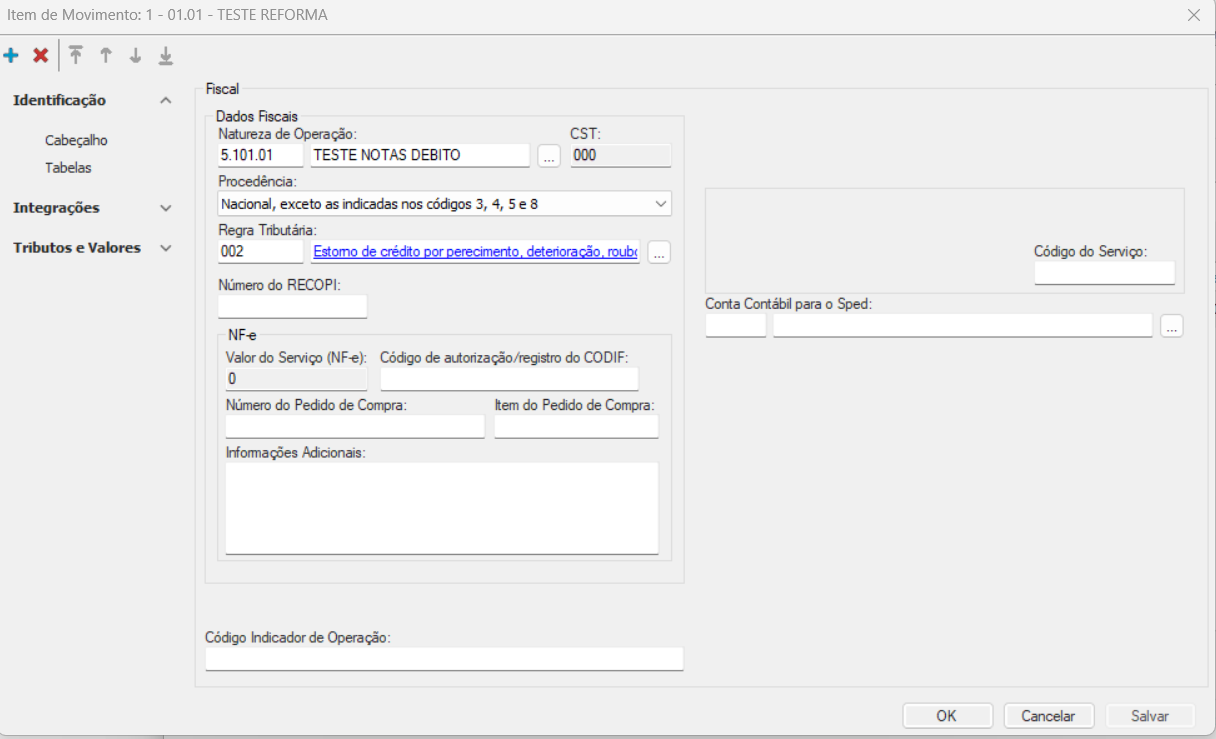The height and width of the screenshot is (739, 1216).
Task: Click the Item do Pedido de Compra field
Action: [x=577, y=427]
